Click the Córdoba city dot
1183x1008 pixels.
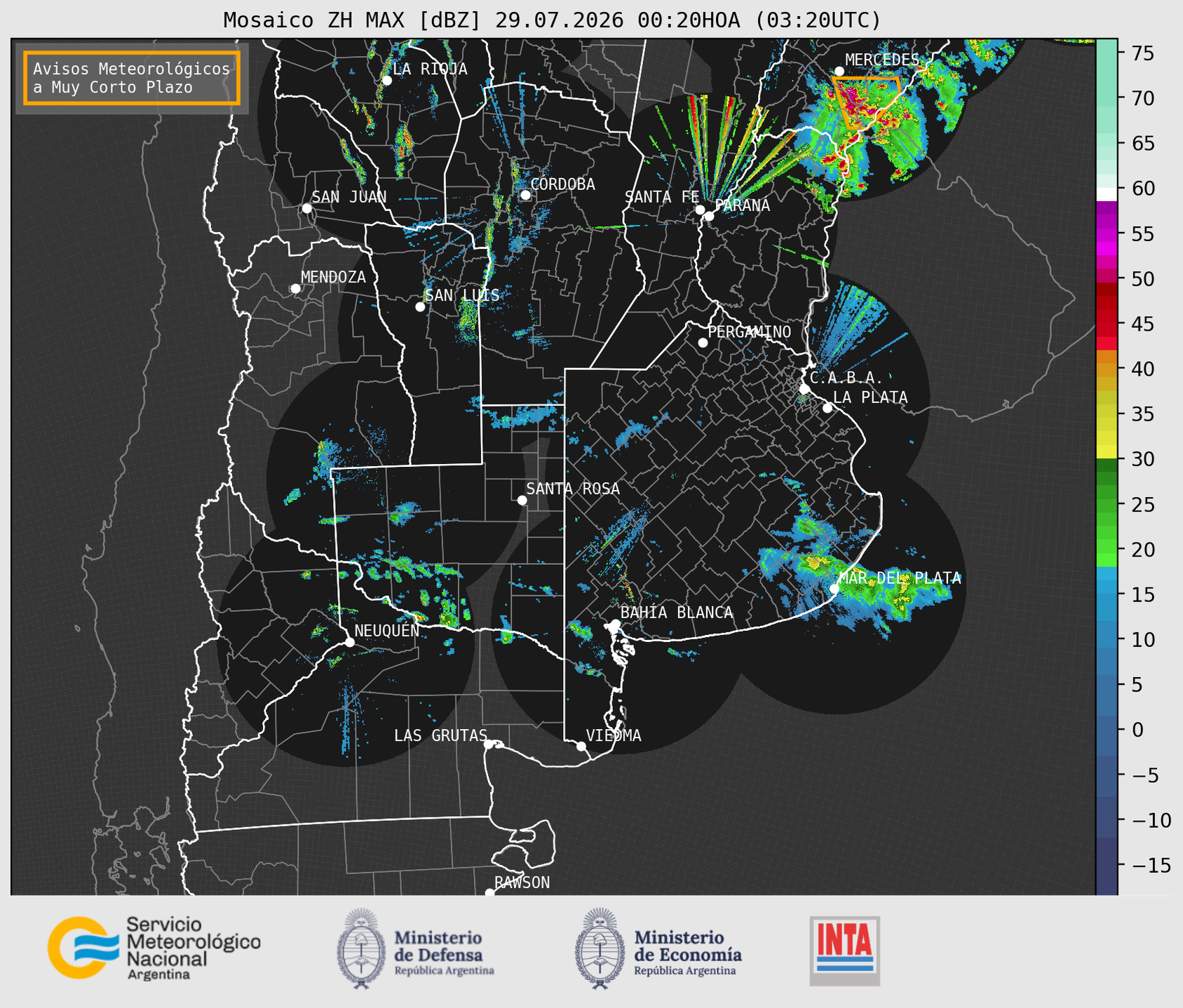(525, 195)
